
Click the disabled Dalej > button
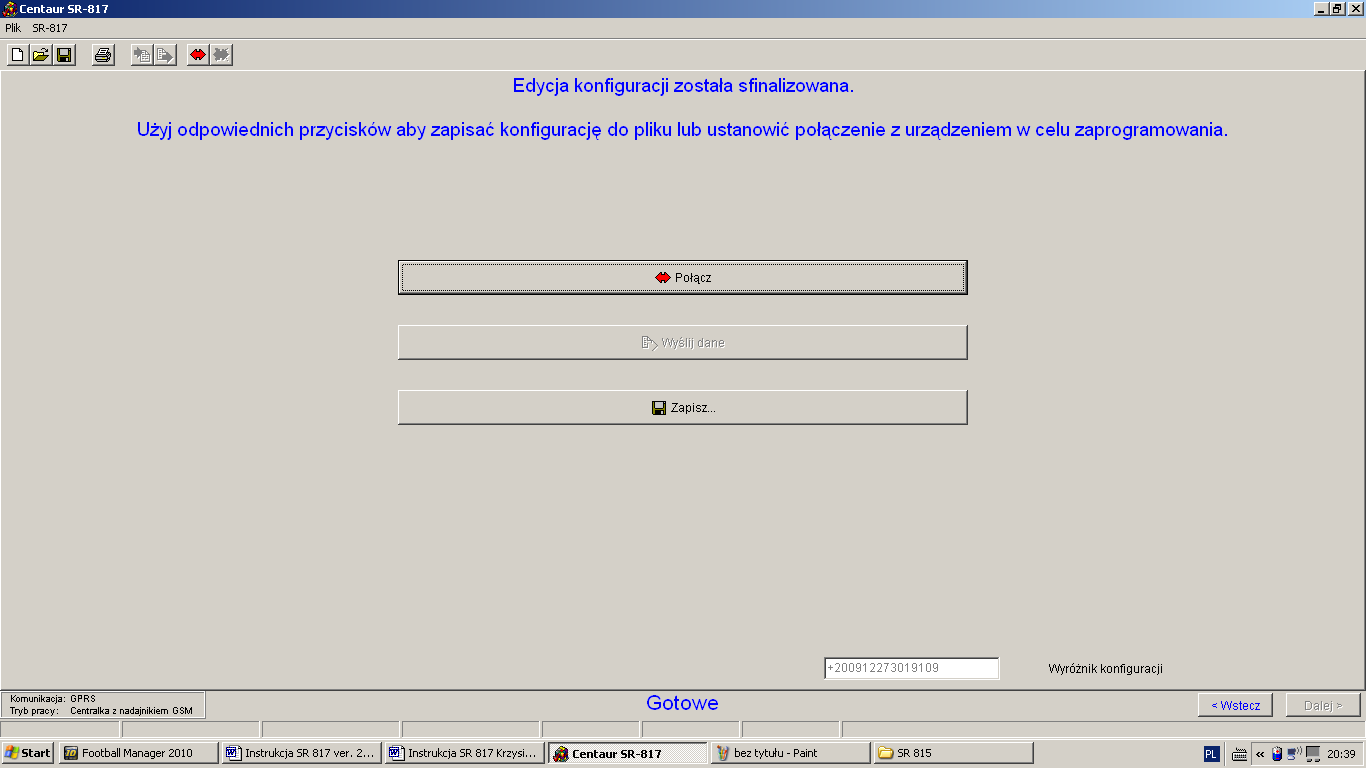pos(1323,705)
